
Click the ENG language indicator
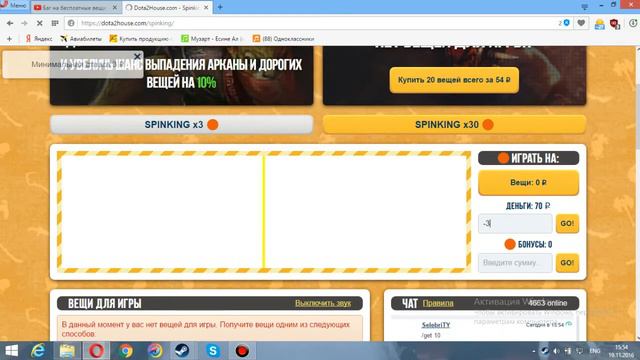pos(595,351)
